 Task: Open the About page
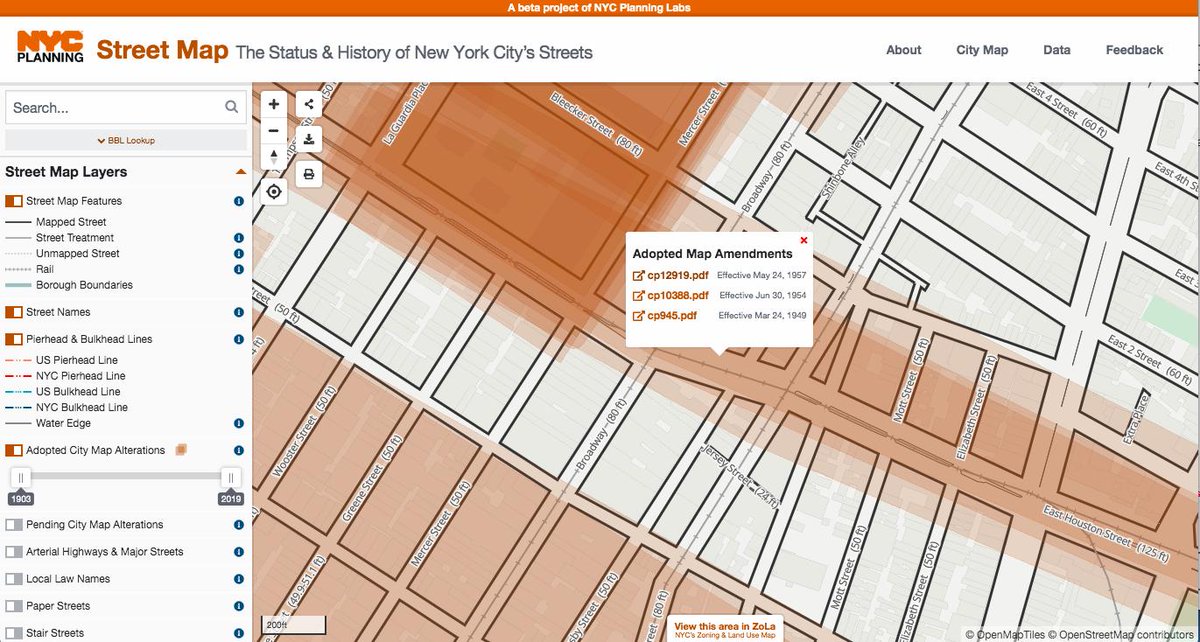pos(903,50)
